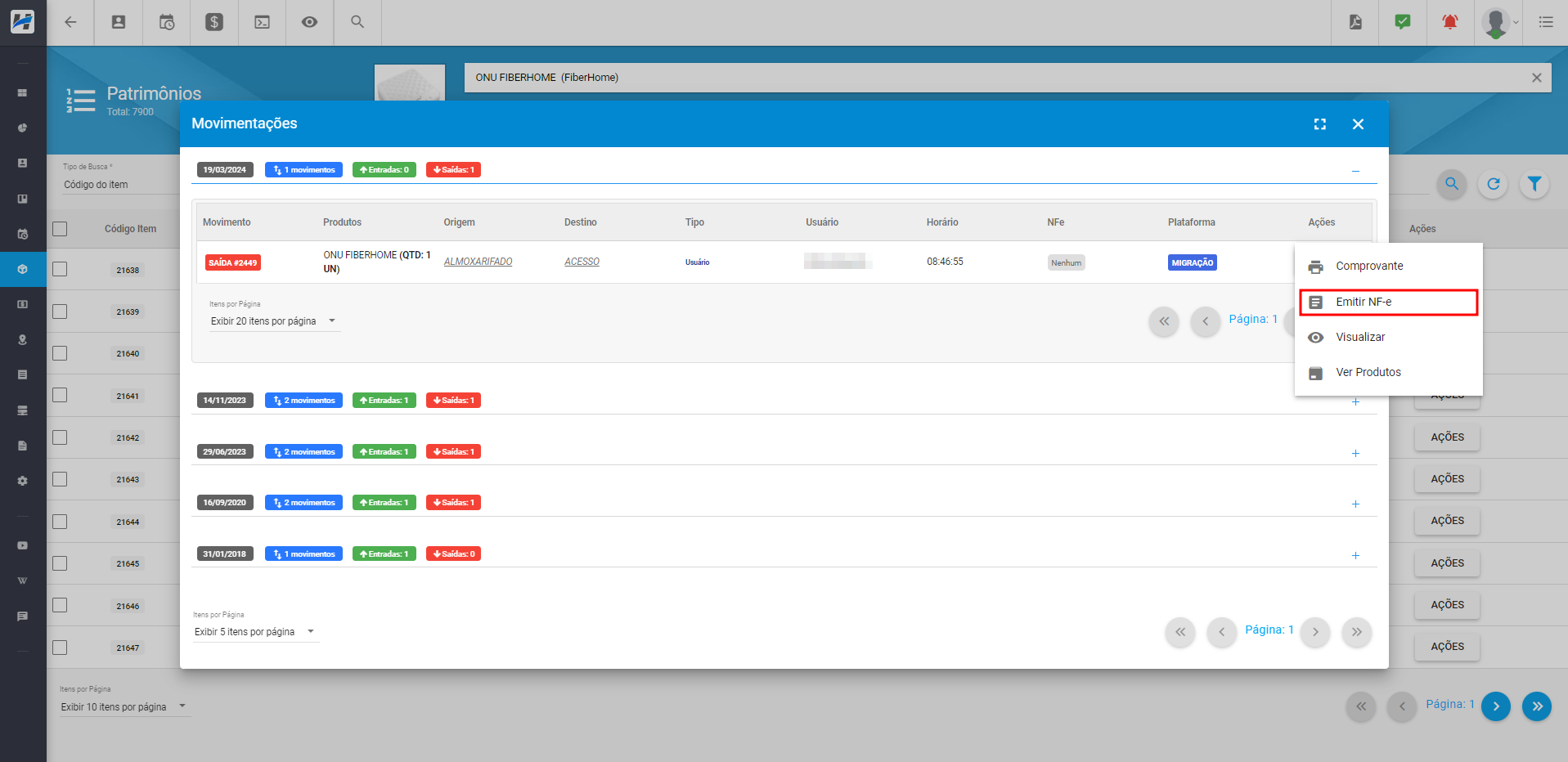1568x762 pixels.
Task: Open the red notification bell
Action: click(1450, 22)
